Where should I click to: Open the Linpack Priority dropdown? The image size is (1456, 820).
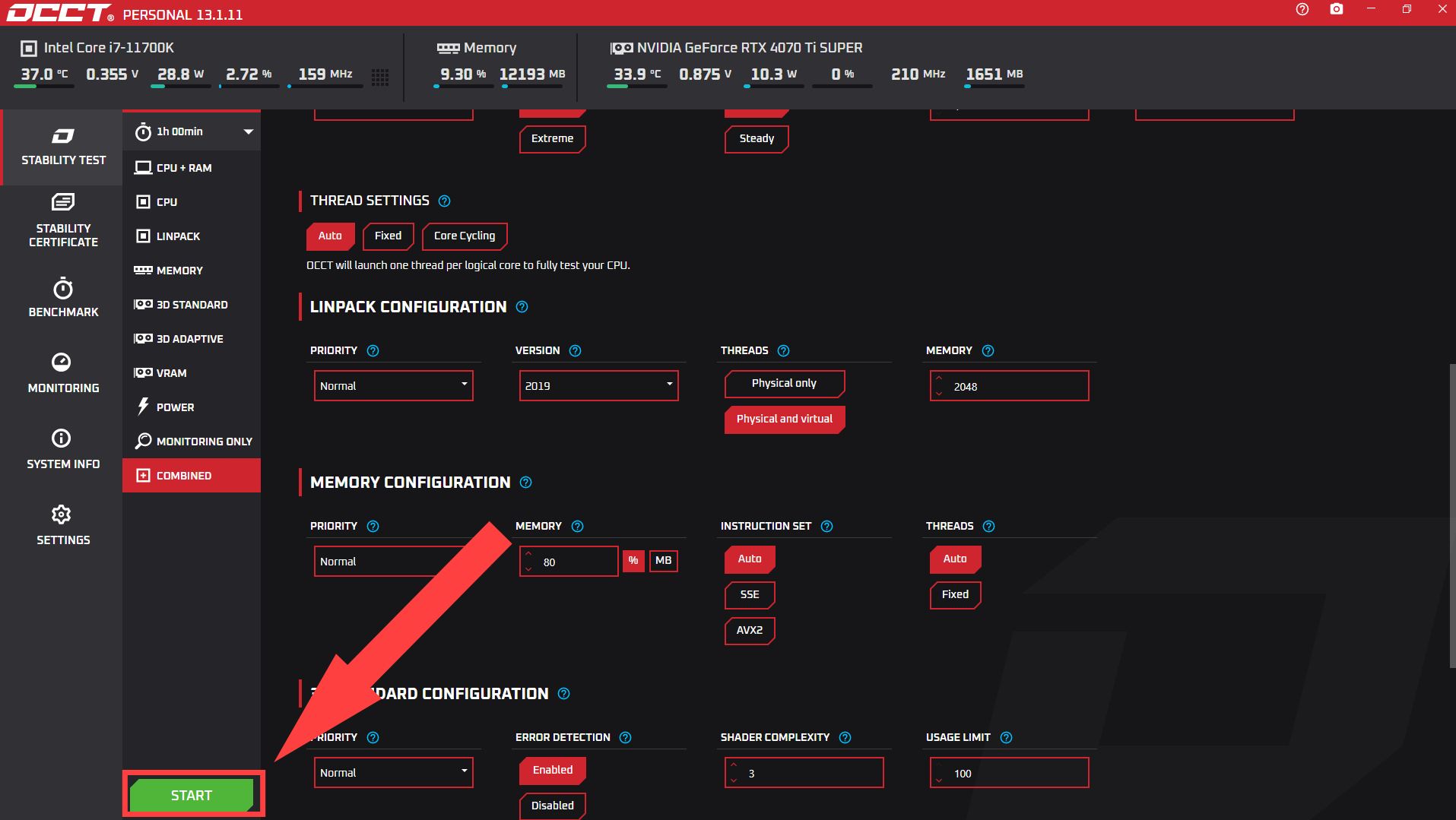[x=393, y=385]
